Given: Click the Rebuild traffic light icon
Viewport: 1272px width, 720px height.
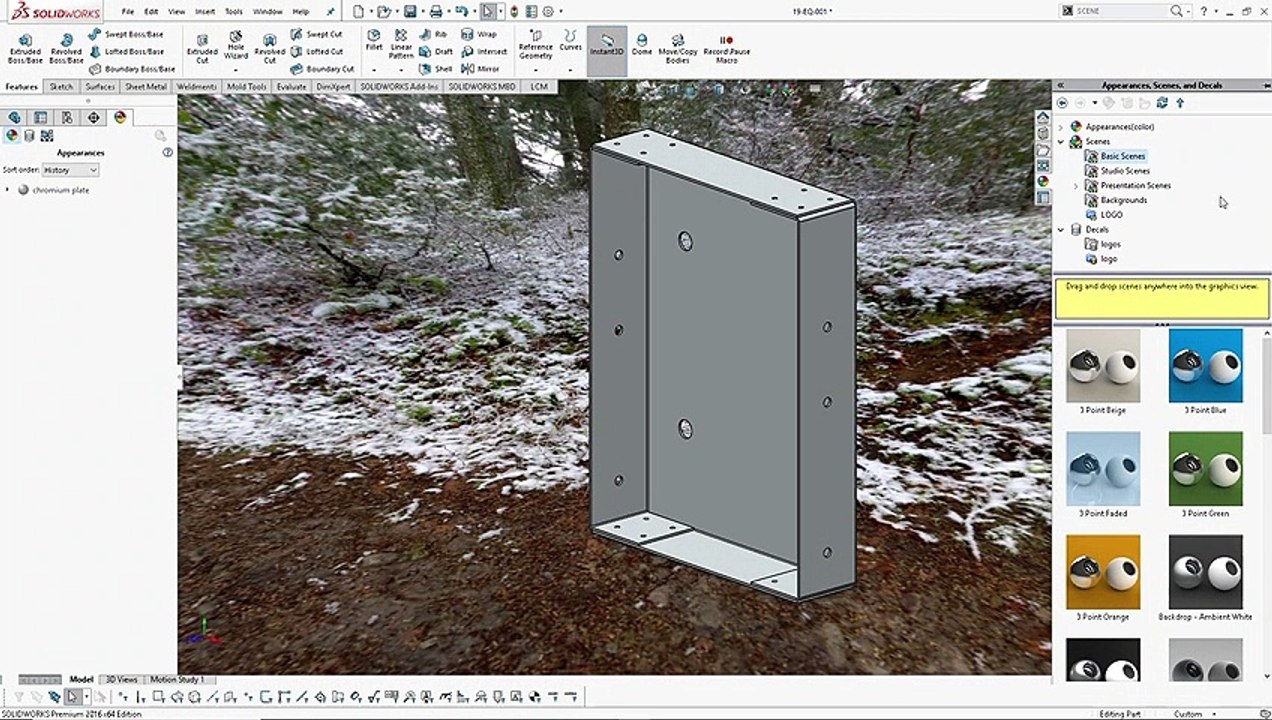Looking at the screenshot, I should (x=513, y=12).
